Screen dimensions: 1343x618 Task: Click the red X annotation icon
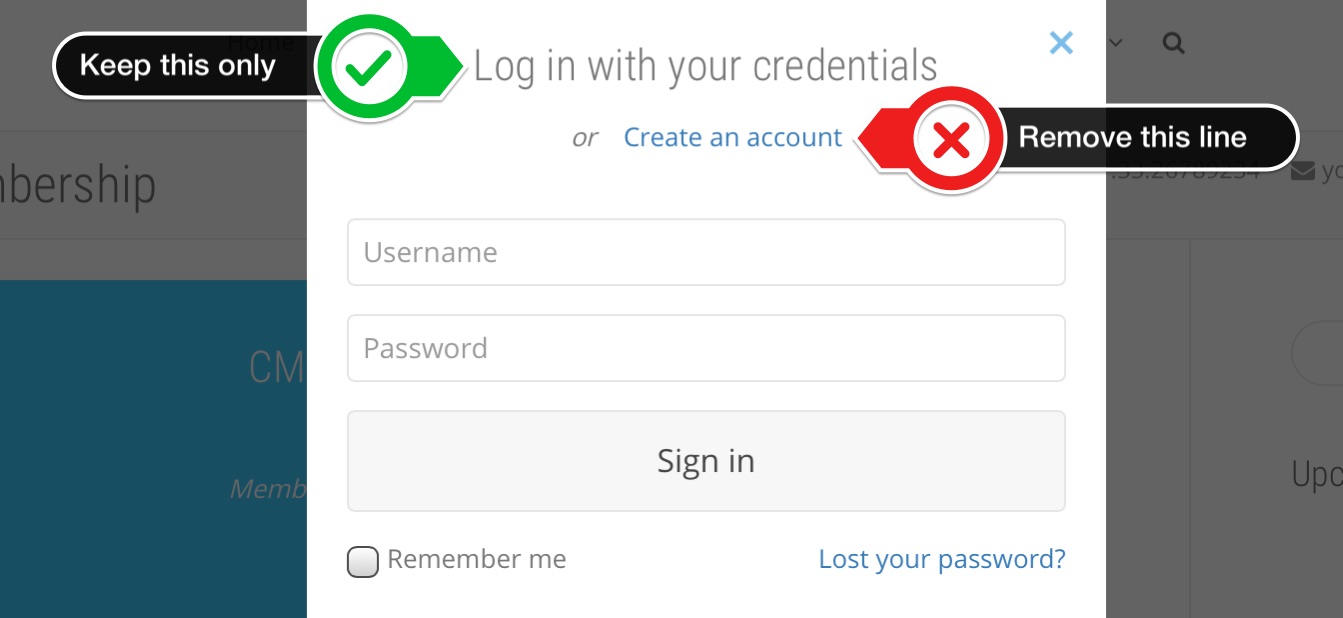951,142
